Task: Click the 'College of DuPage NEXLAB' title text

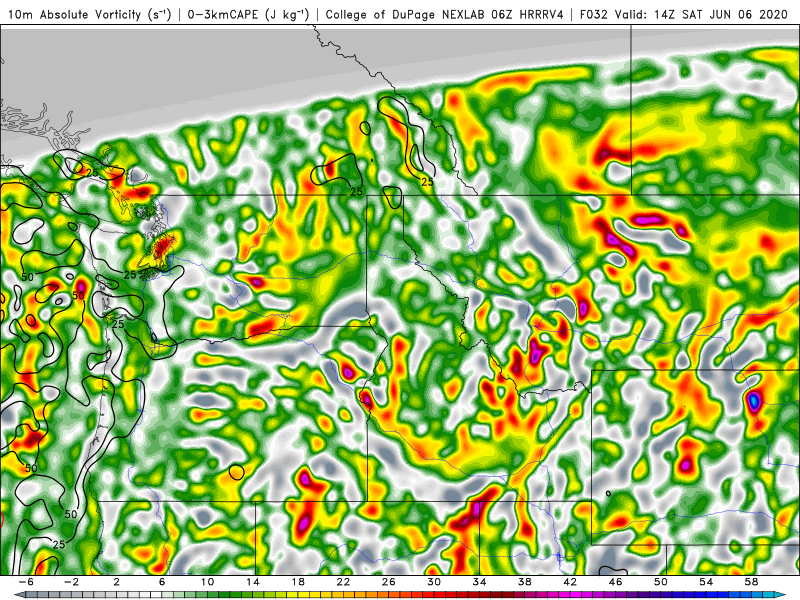Action: point(406,15)
